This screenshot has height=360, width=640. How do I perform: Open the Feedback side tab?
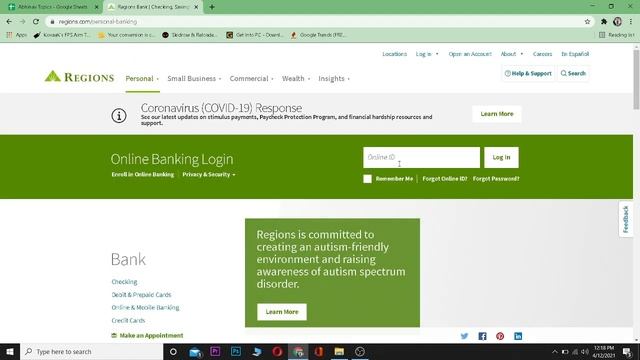click(x=626, y=219)
